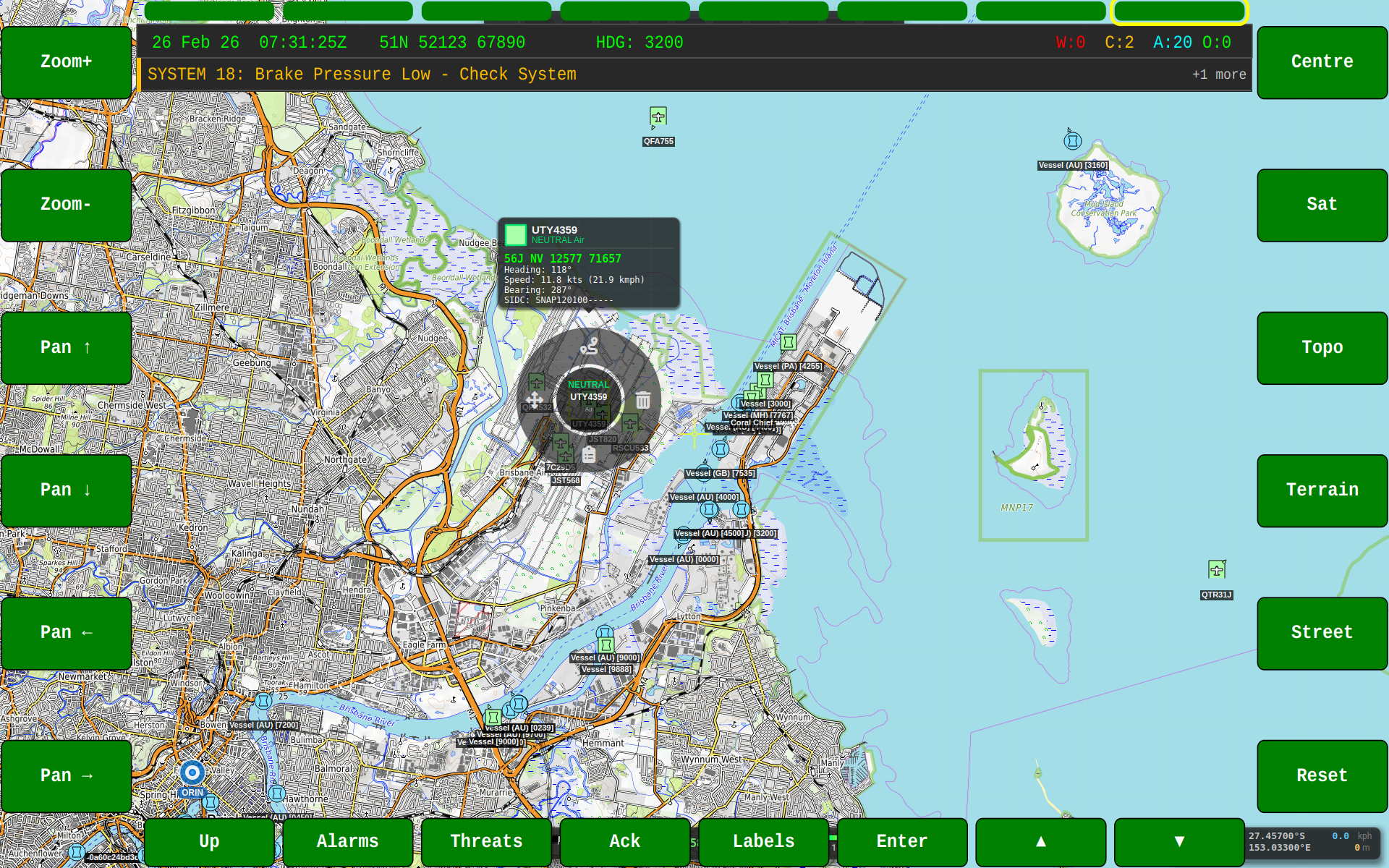The height and width of the screenshot is (868, 1389).
Task: Click the ORIN marker near Spring Hill
Action: coord(192,773)
